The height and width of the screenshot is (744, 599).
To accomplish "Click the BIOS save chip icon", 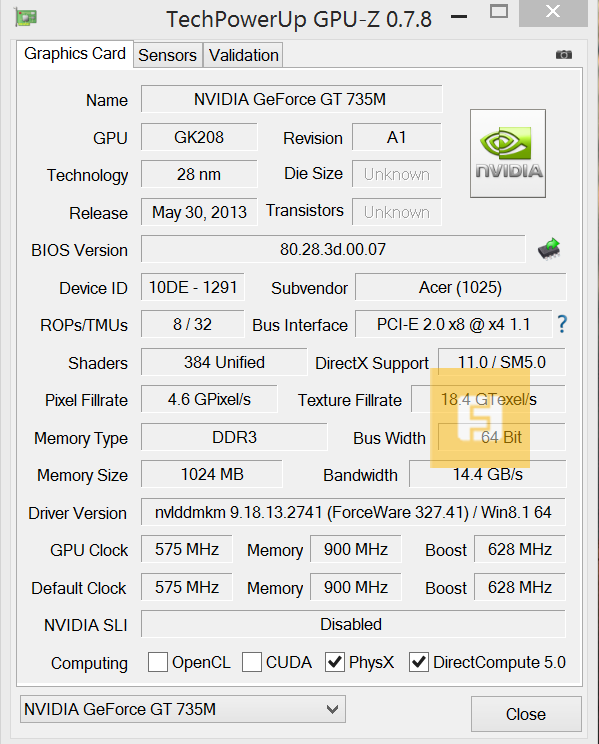I will click(549, 249).
